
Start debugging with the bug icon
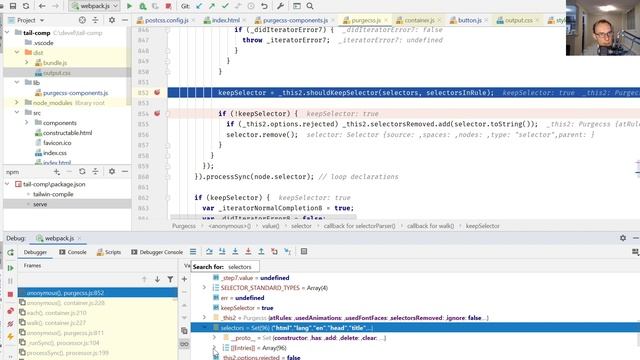pyautogui.click(x=142, y=6)
